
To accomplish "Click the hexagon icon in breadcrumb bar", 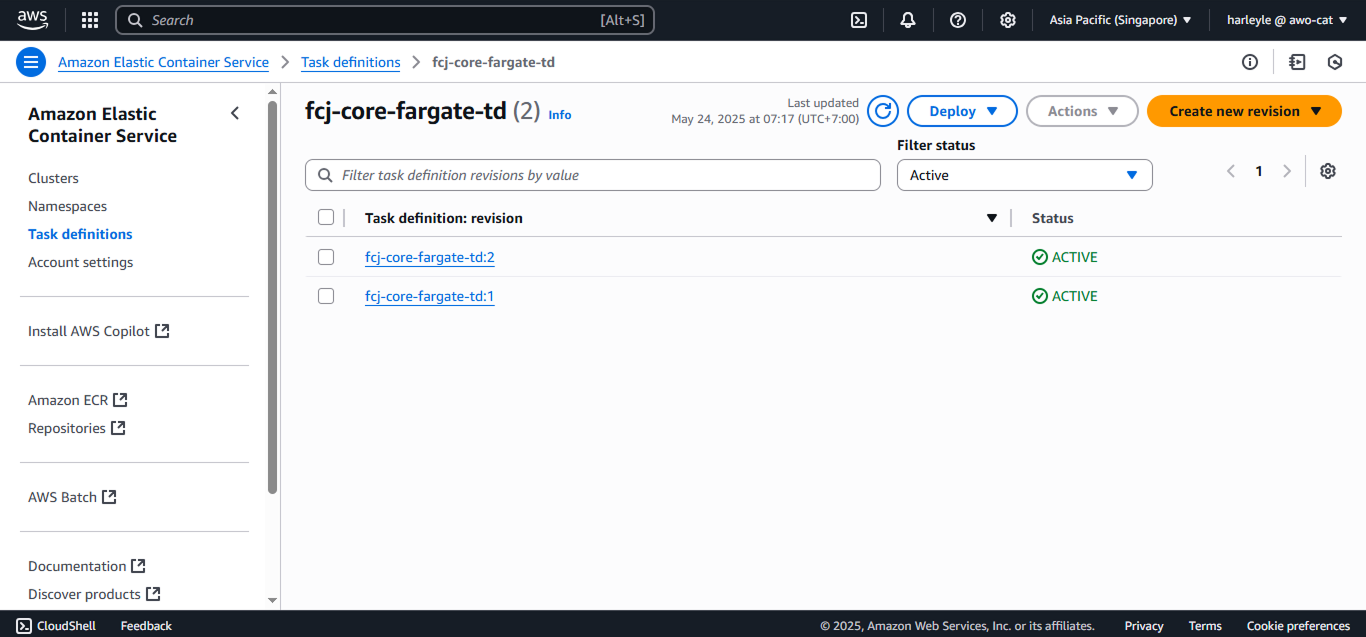I will point(1335,62).
